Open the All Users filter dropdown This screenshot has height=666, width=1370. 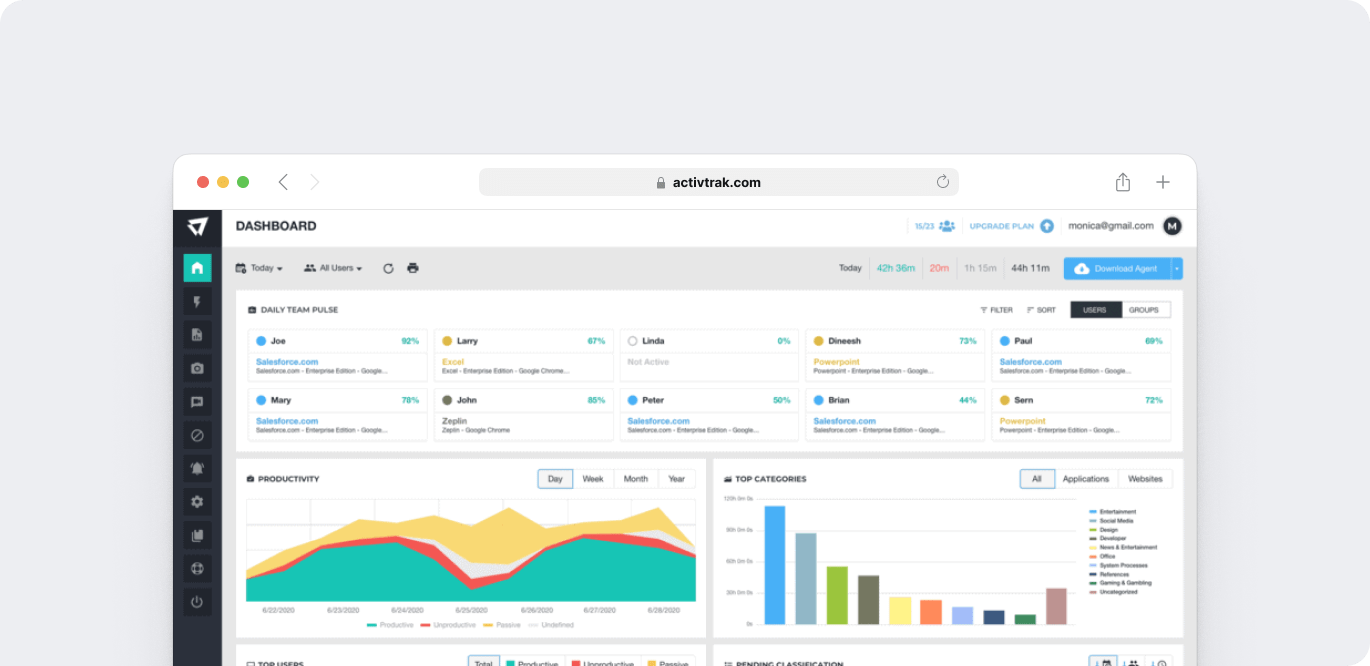333,268
